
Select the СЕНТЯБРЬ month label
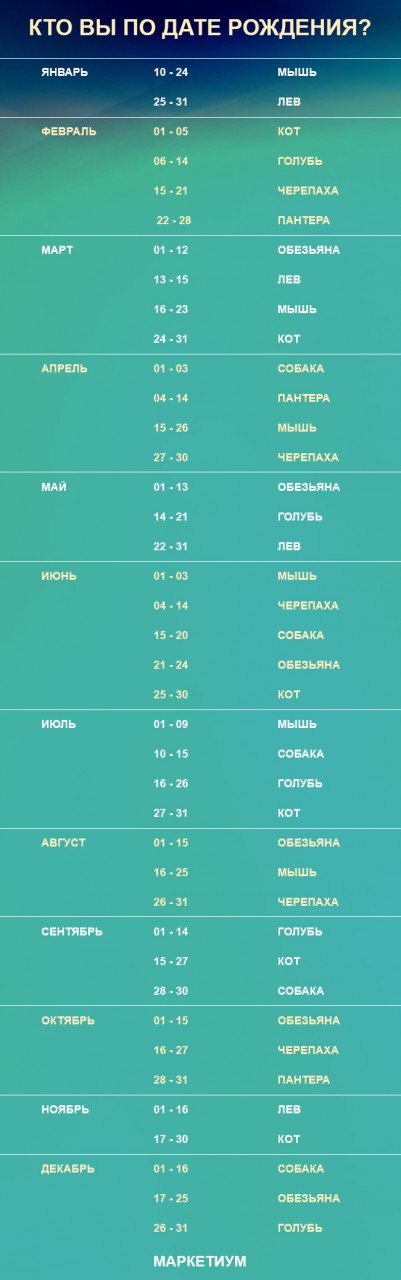(72, 932)
